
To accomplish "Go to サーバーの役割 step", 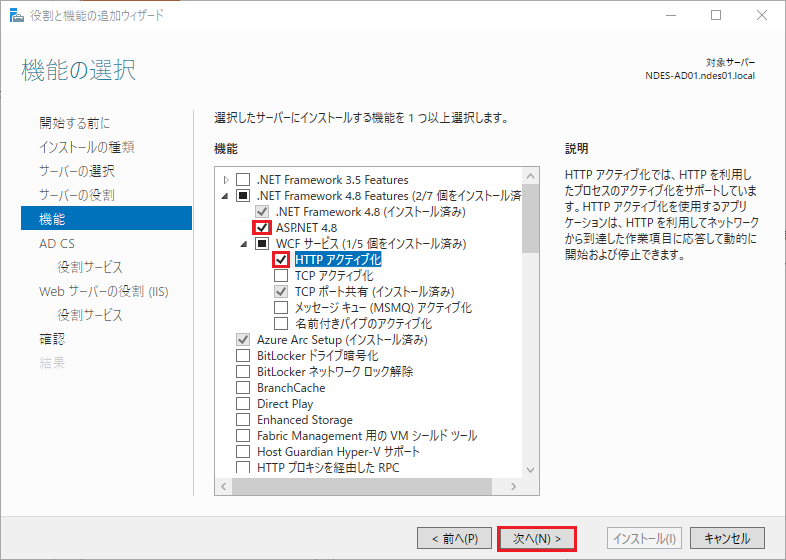I will pos(77,195).
